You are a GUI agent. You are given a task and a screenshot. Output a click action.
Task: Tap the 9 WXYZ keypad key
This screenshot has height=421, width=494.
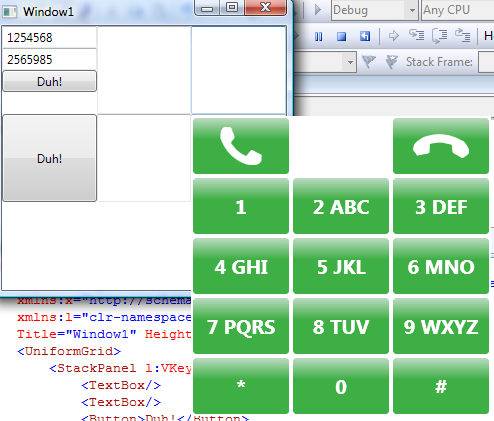click(x=441, y=326)
